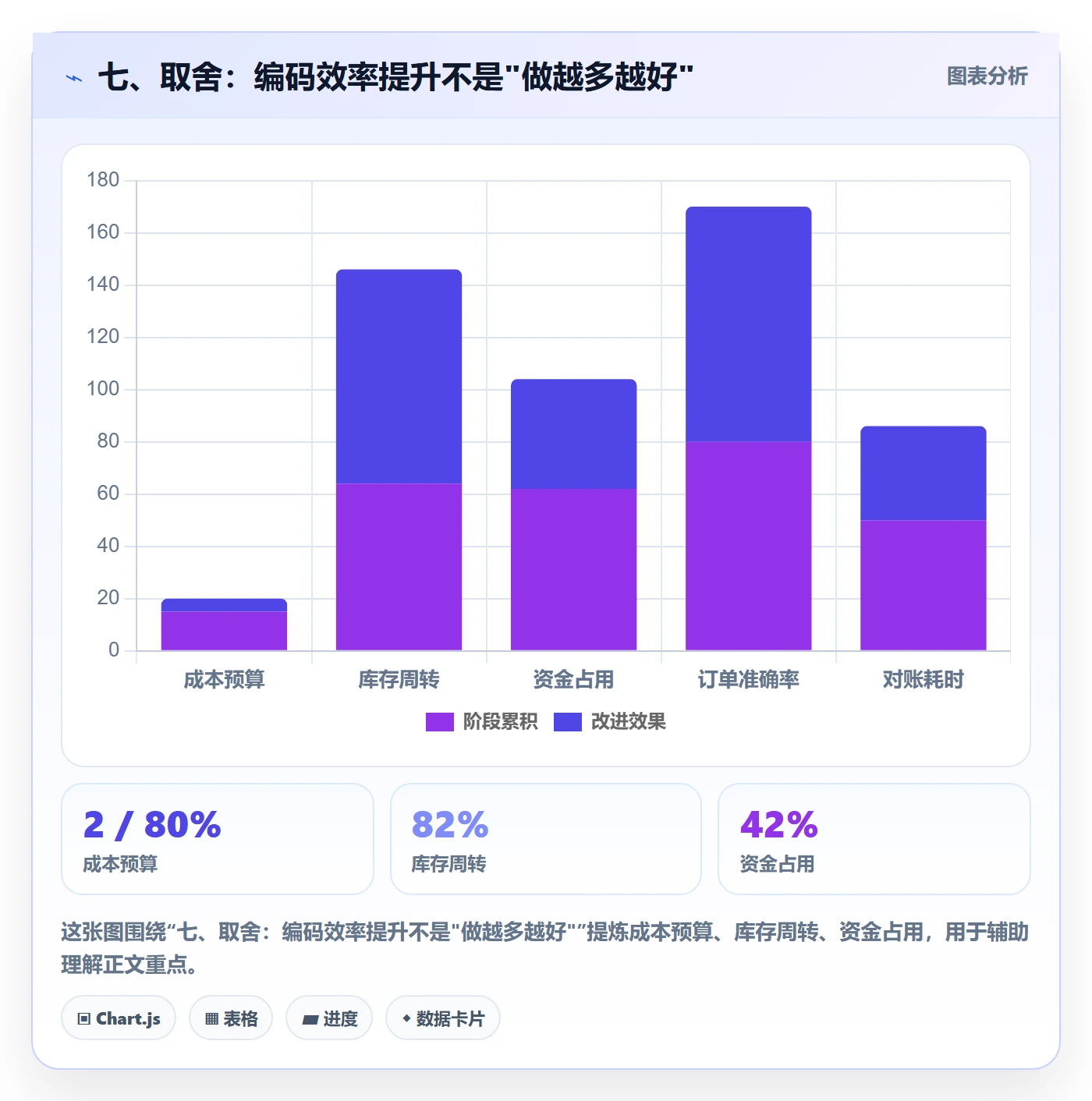Click the 对账耗时 x-axis label
This screenshot has height=1101, width=1092.
[923, 680]
